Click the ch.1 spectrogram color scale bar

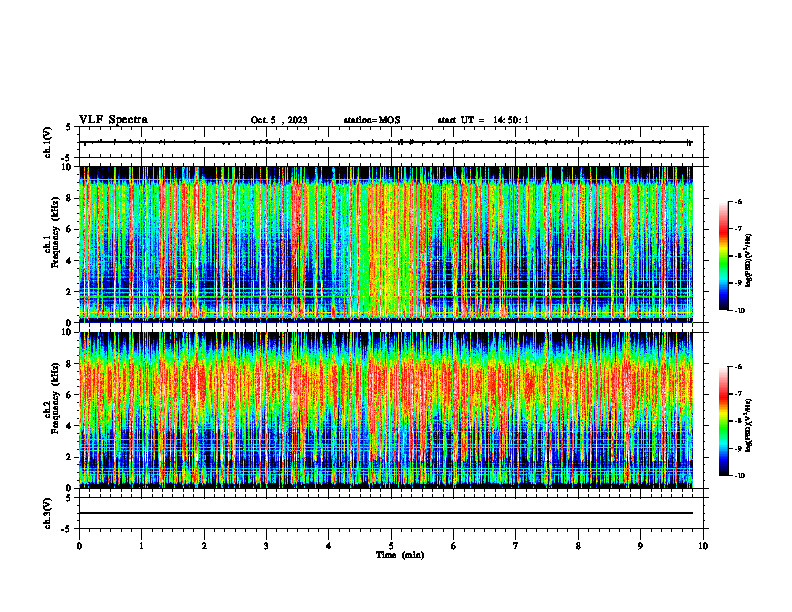tap(723, 255)
